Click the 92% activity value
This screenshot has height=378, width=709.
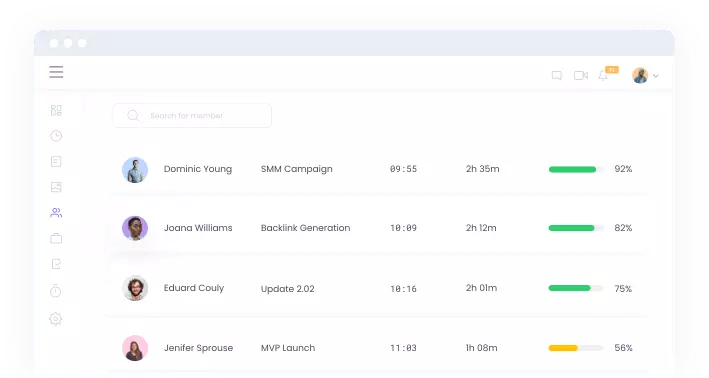[623, 169]
